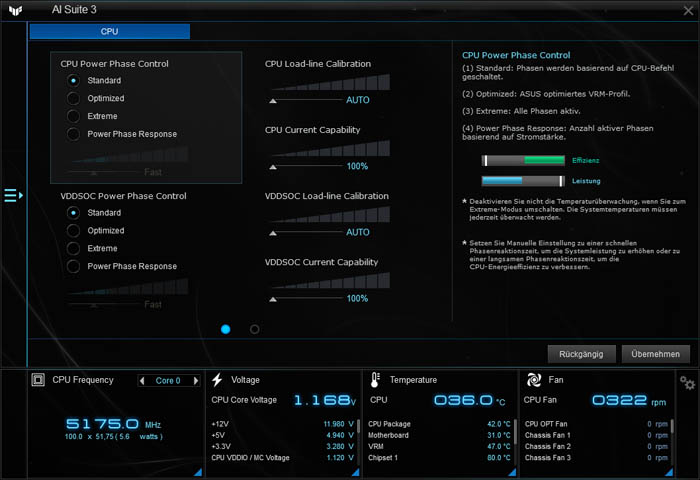Open the CPU tab
The width and height of the screenshot is (700, 480).
click(109, 31)
